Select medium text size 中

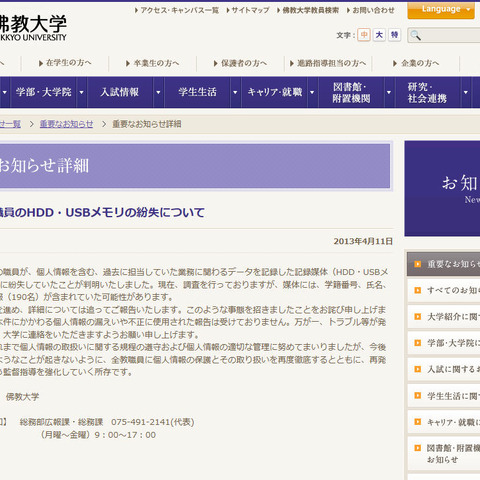(x=364, y=35)
